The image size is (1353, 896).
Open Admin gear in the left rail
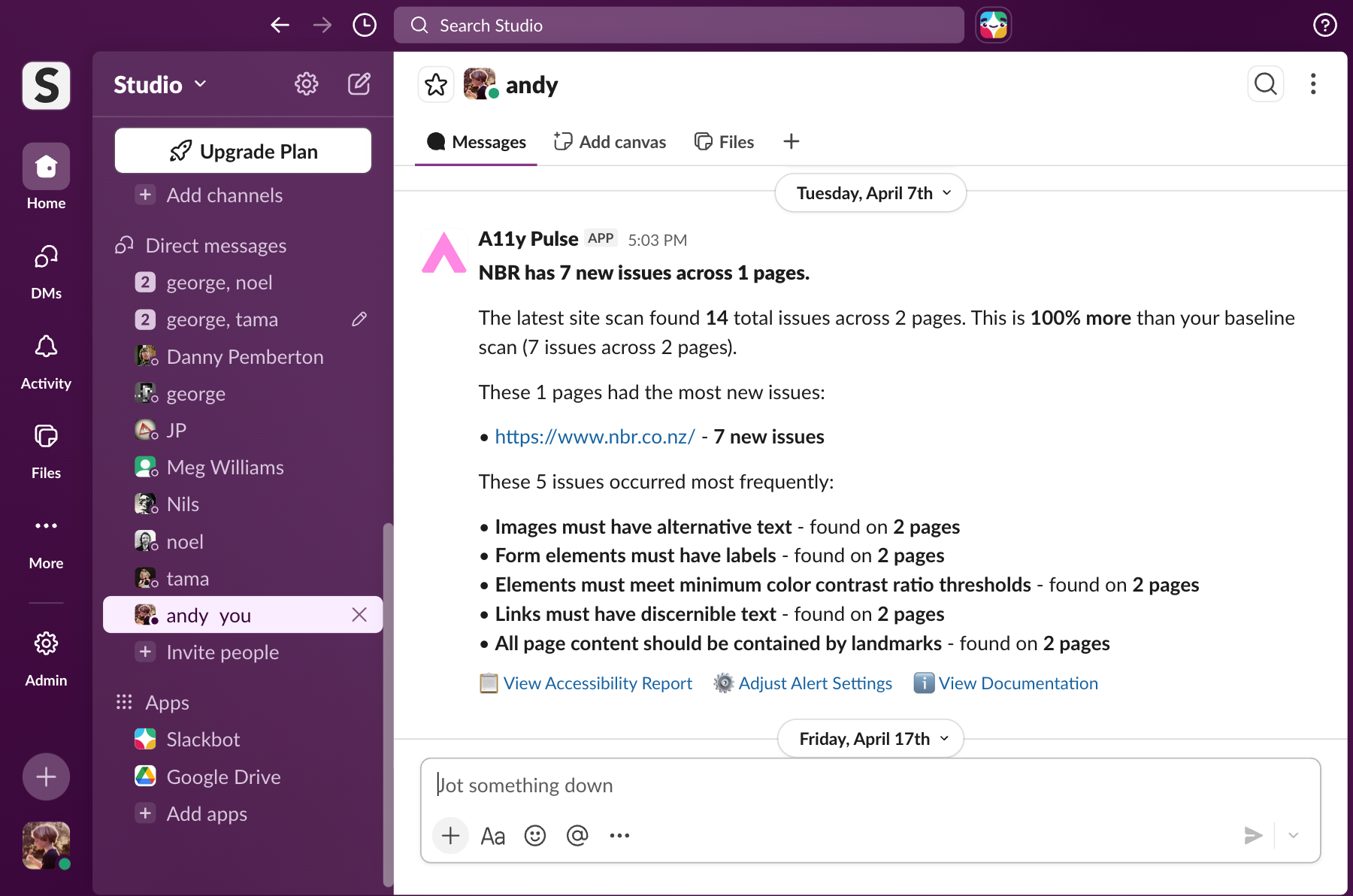(46, 658)
